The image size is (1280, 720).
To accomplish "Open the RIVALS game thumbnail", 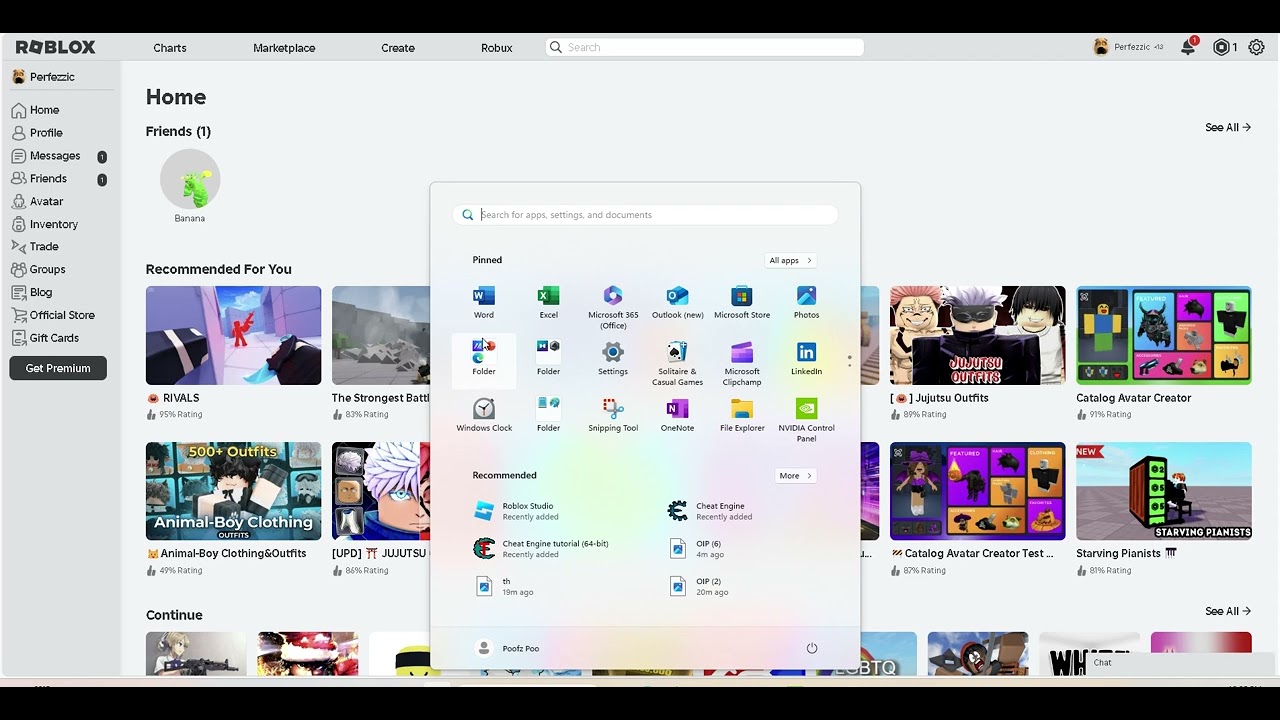I will [233, 335].
